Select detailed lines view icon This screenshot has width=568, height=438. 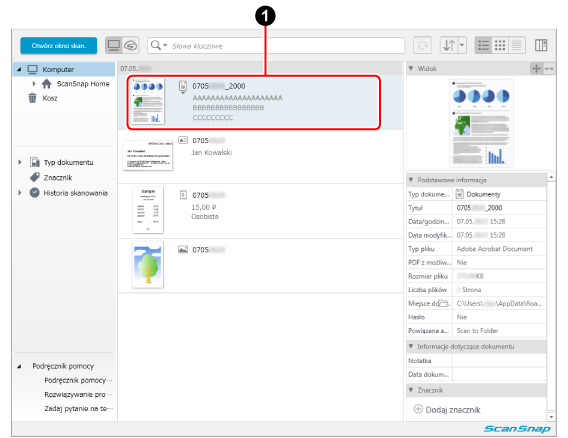pyautogui.click(x=517, y=46)
